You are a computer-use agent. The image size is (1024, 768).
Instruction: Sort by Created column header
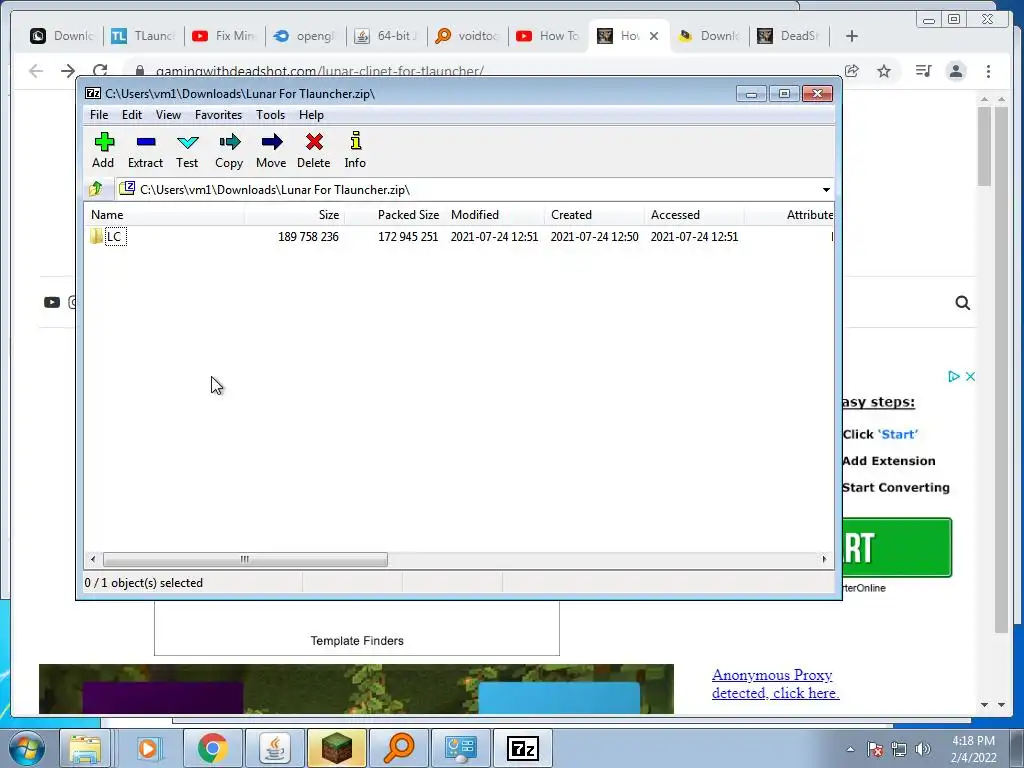click(594, 215)
